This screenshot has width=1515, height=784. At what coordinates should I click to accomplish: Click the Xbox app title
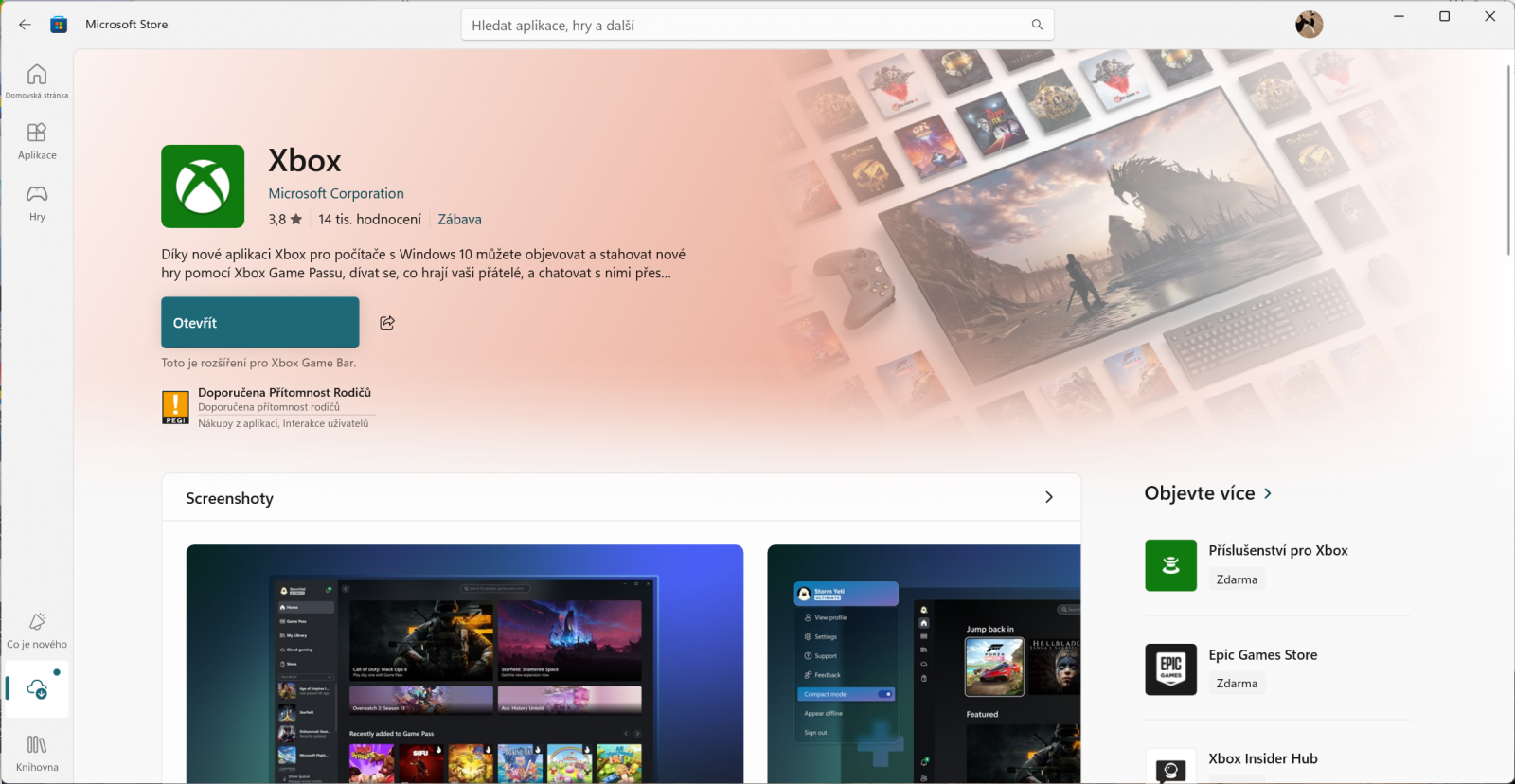(x=305, y=160)
